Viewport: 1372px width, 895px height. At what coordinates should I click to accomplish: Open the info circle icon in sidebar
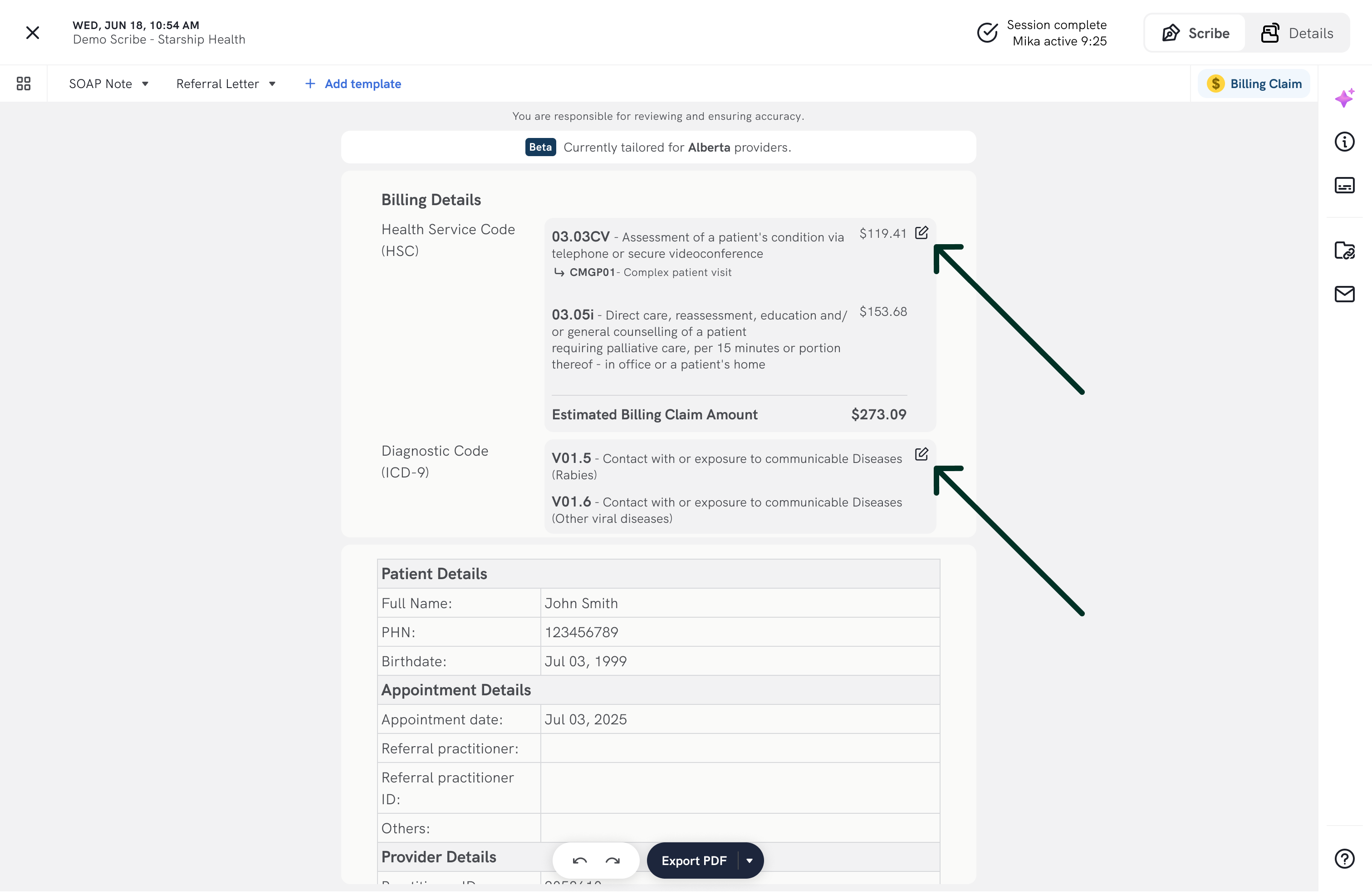pyautogui.click(x=1344, y=142)
